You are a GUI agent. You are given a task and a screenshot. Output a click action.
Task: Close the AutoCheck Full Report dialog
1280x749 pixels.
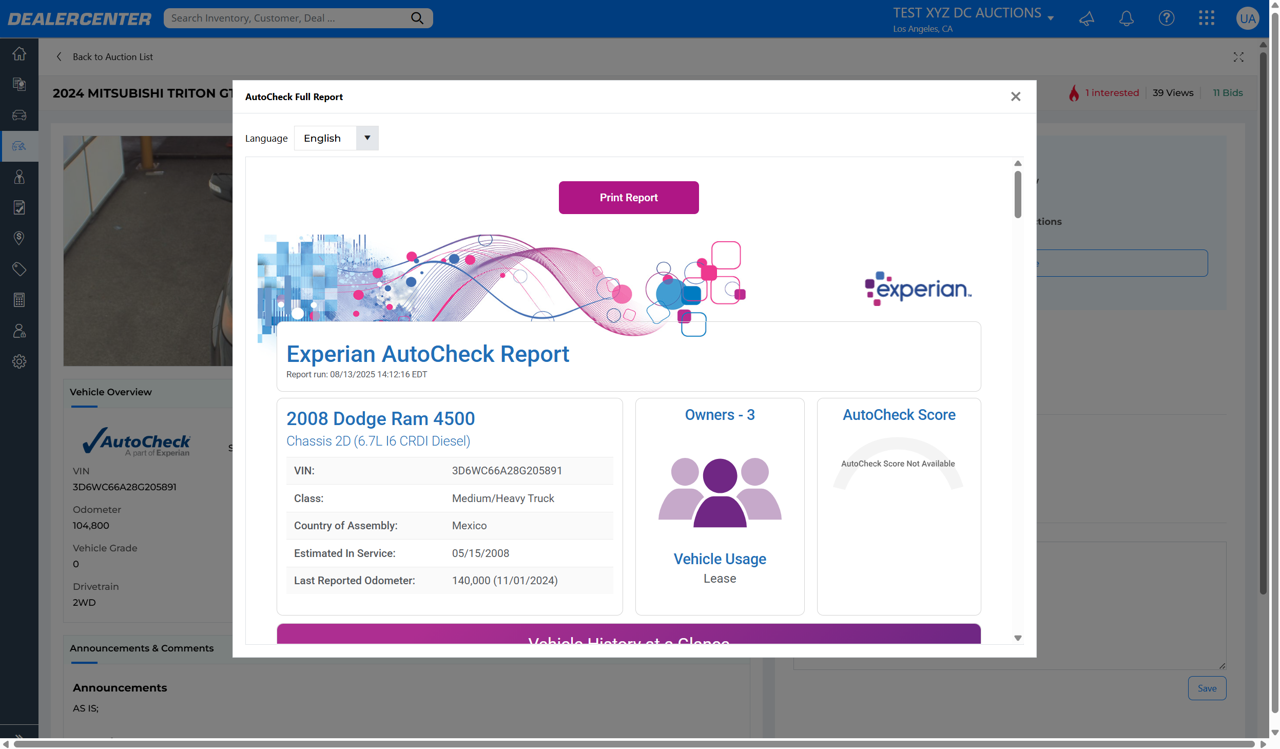[x=1016, y=97]
